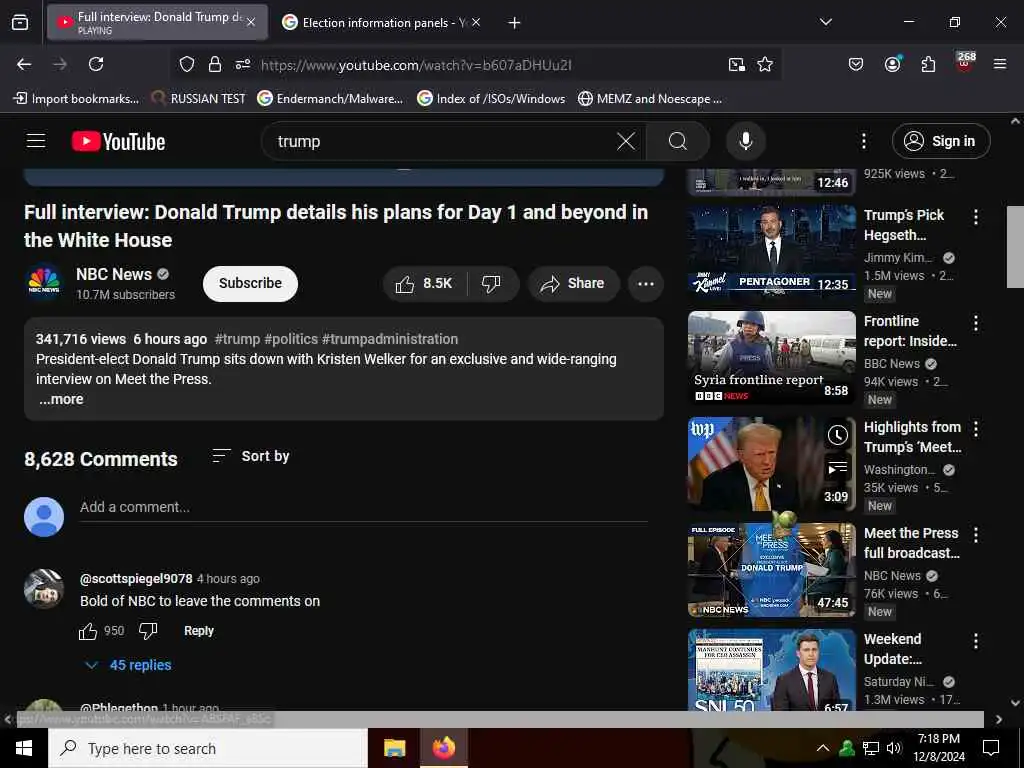Reply to scottspiegel9078 comment
The height and width of the screenshot is (768, 1024).
click(x=199, y=631)
